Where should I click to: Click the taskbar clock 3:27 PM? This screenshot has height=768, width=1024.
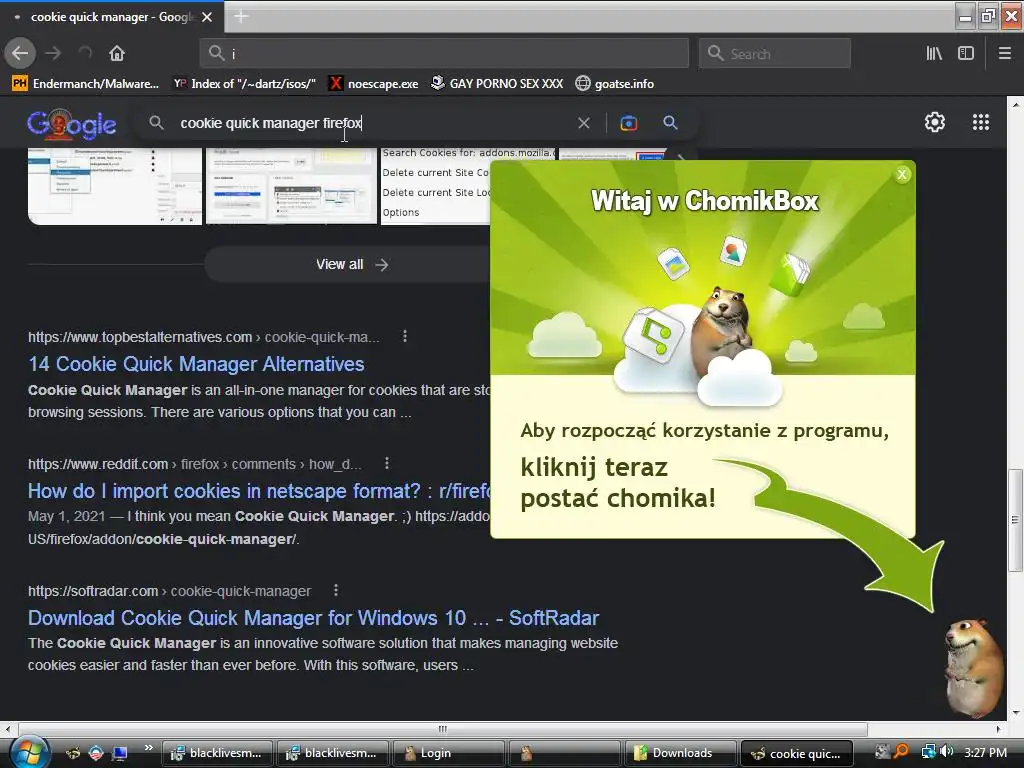point(985,753)
